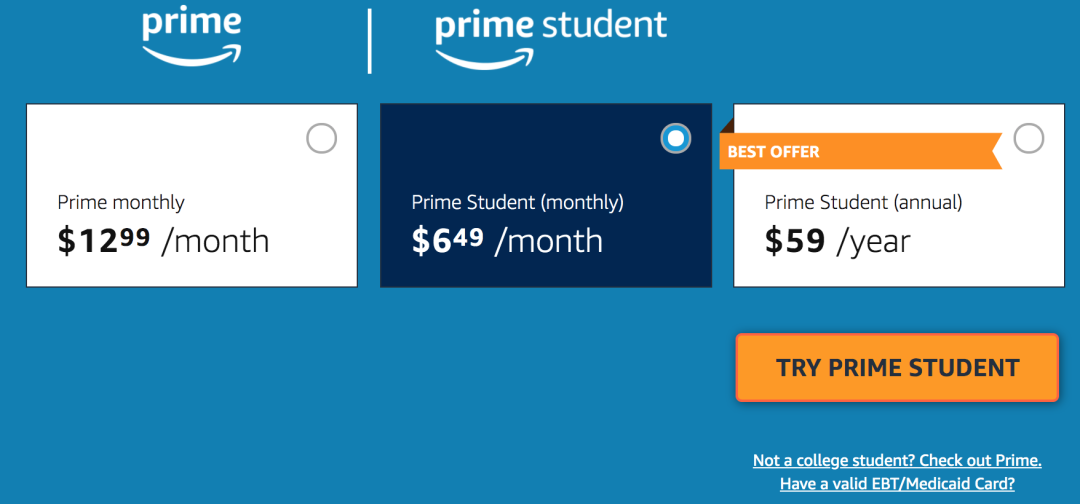Click the smile arrow under the Prime logo
This screenshot has height=504, width=1080.
click(192, 54)
